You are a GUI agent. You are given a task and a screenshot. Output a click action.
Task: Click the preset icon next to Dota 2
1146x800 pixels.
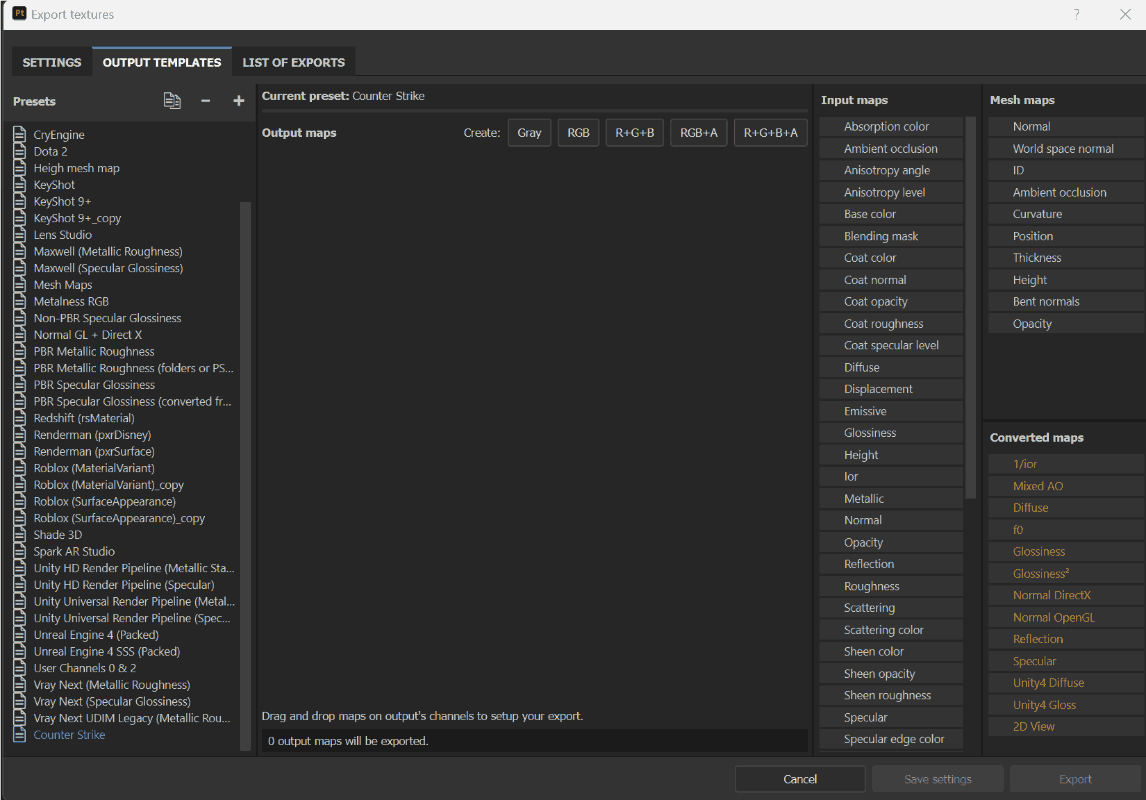tap(19, 151)
